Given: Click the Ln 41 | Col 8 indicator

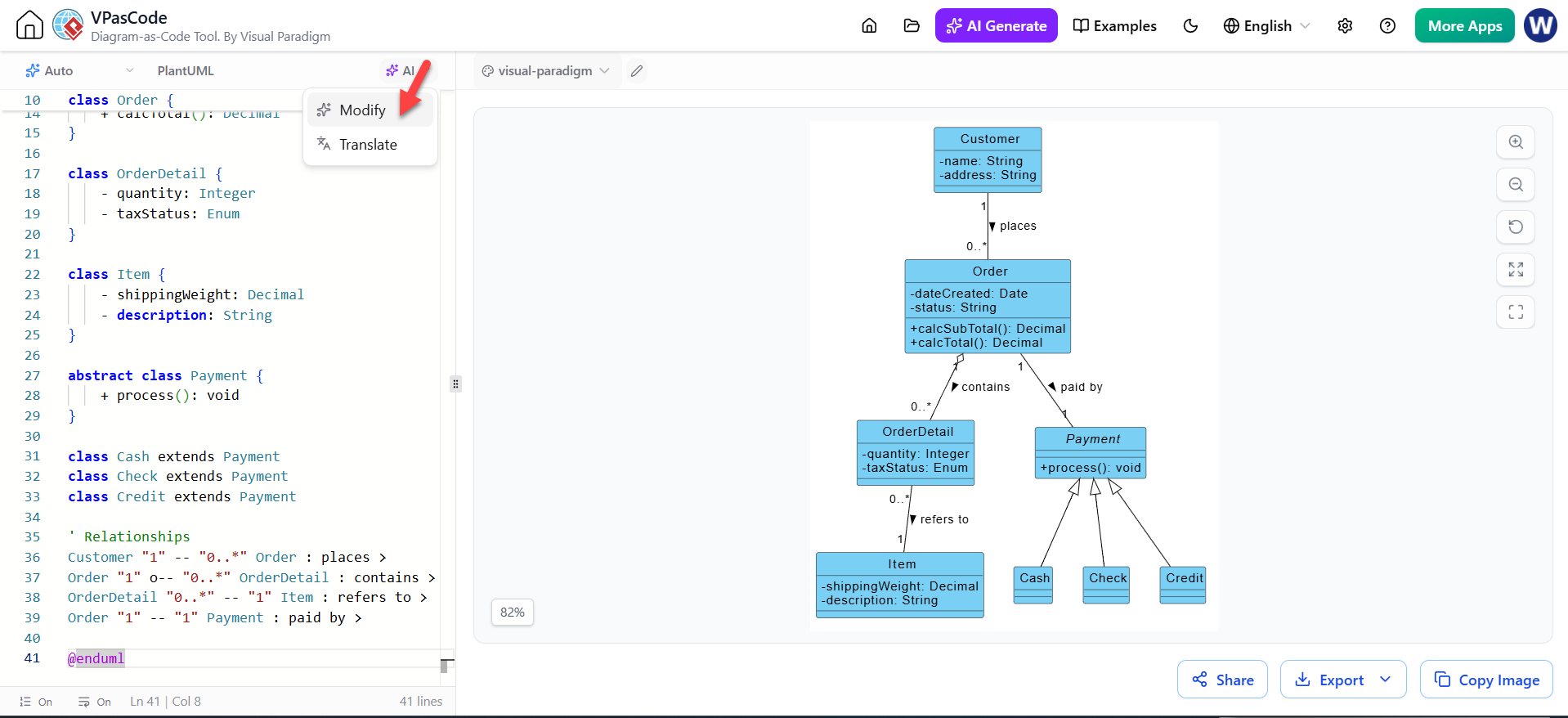Looking at the screenshot, I should (x=165, y=702).
